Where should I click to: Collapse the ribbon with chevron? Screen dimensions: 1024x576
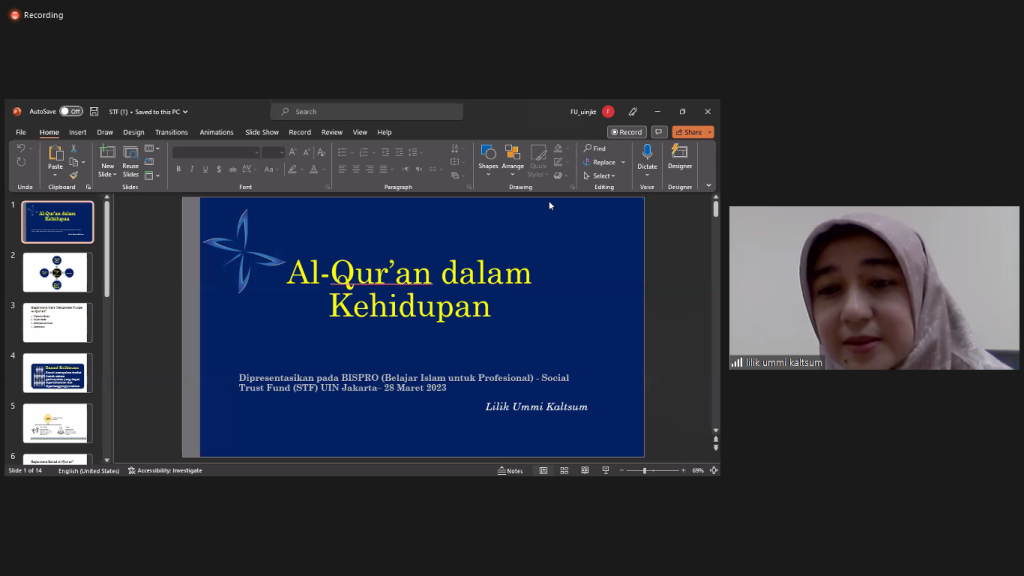coord(709,186)
